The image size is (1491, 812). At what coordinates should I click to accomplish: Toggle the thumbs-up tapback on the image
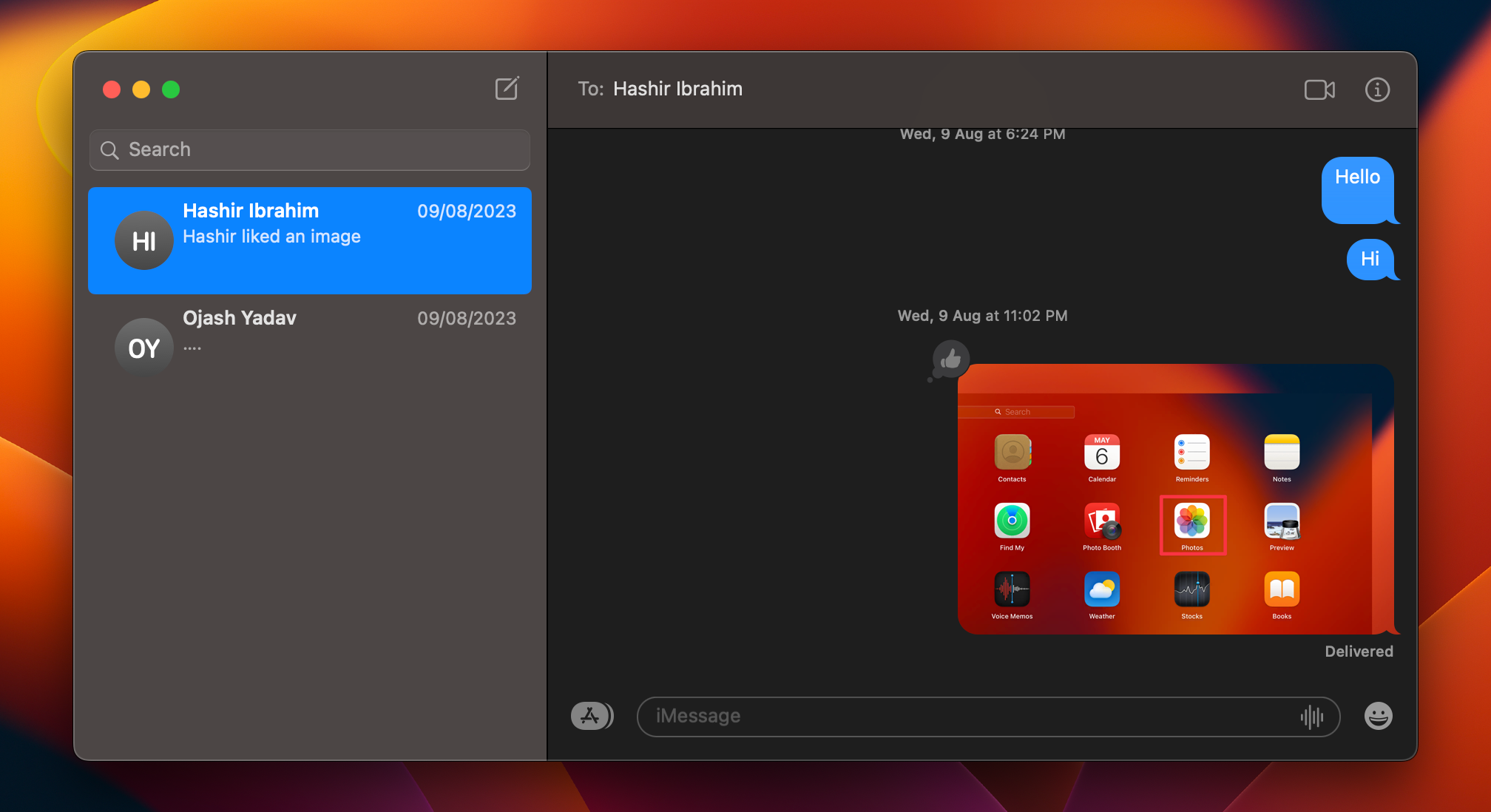pos(951,359)
